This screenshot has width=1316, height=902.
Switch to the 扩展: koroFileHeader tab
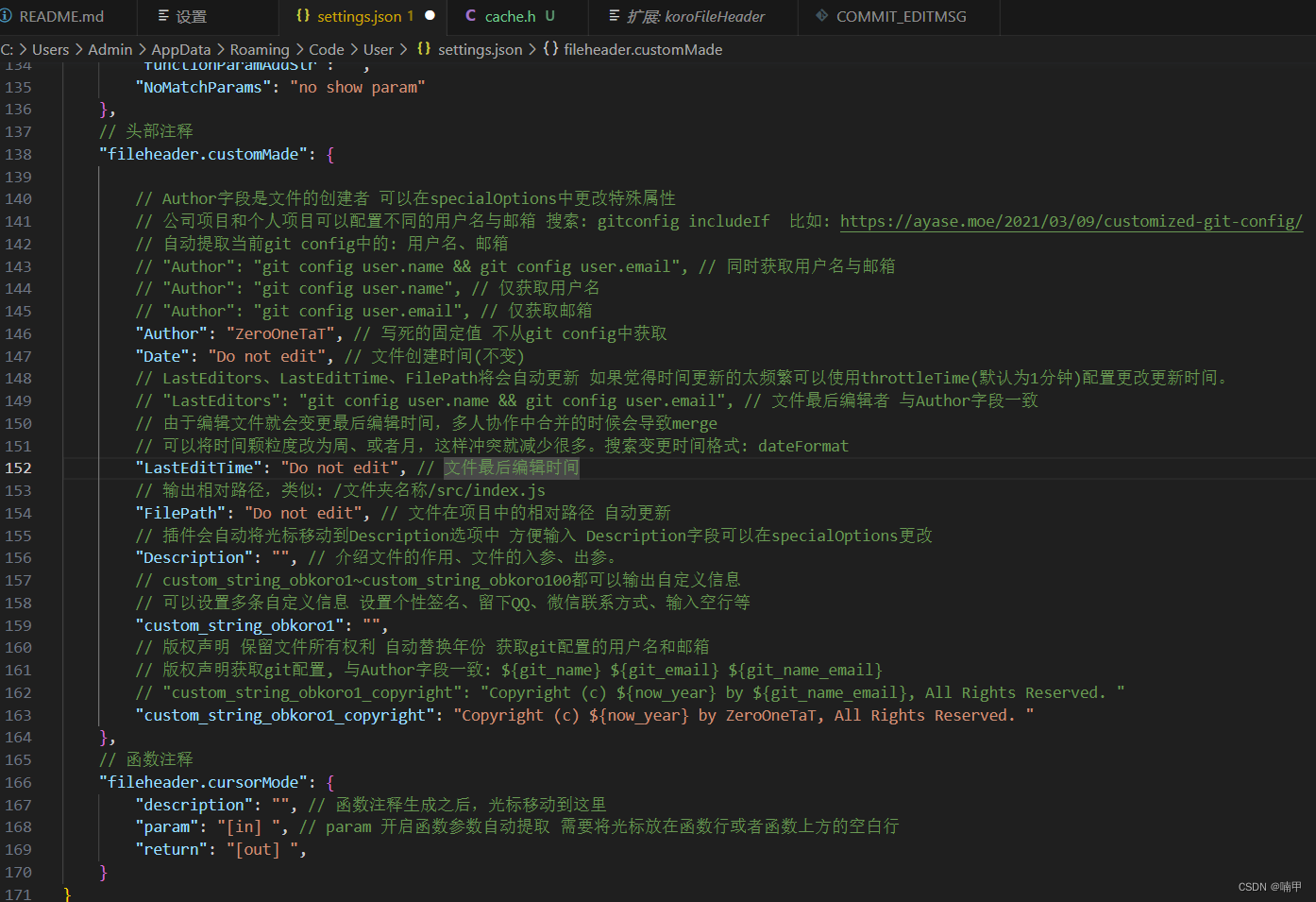[x=696, y=16]
